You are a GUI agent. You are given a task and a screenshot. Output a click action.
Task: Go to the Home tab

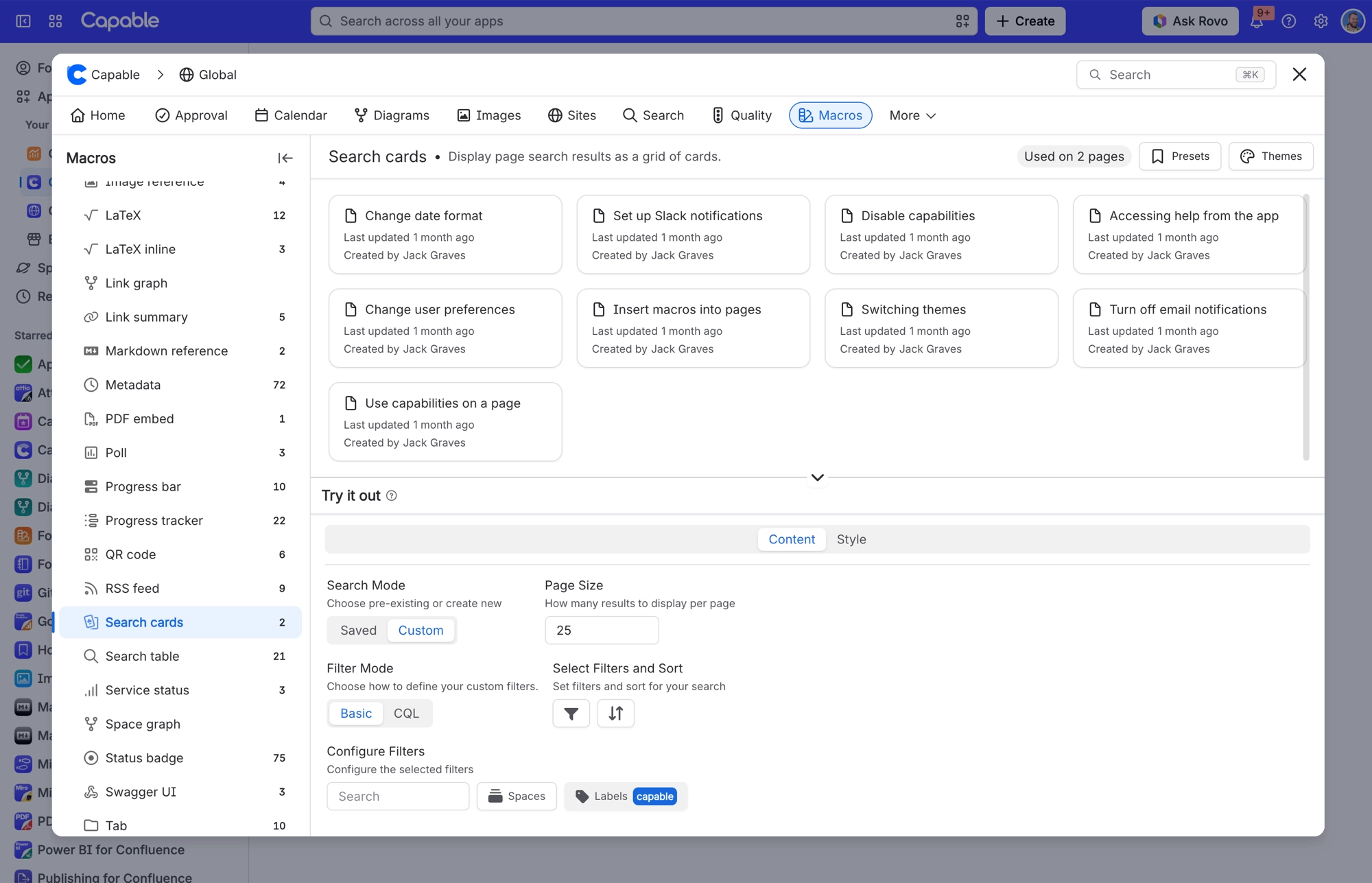pos(97,115)
